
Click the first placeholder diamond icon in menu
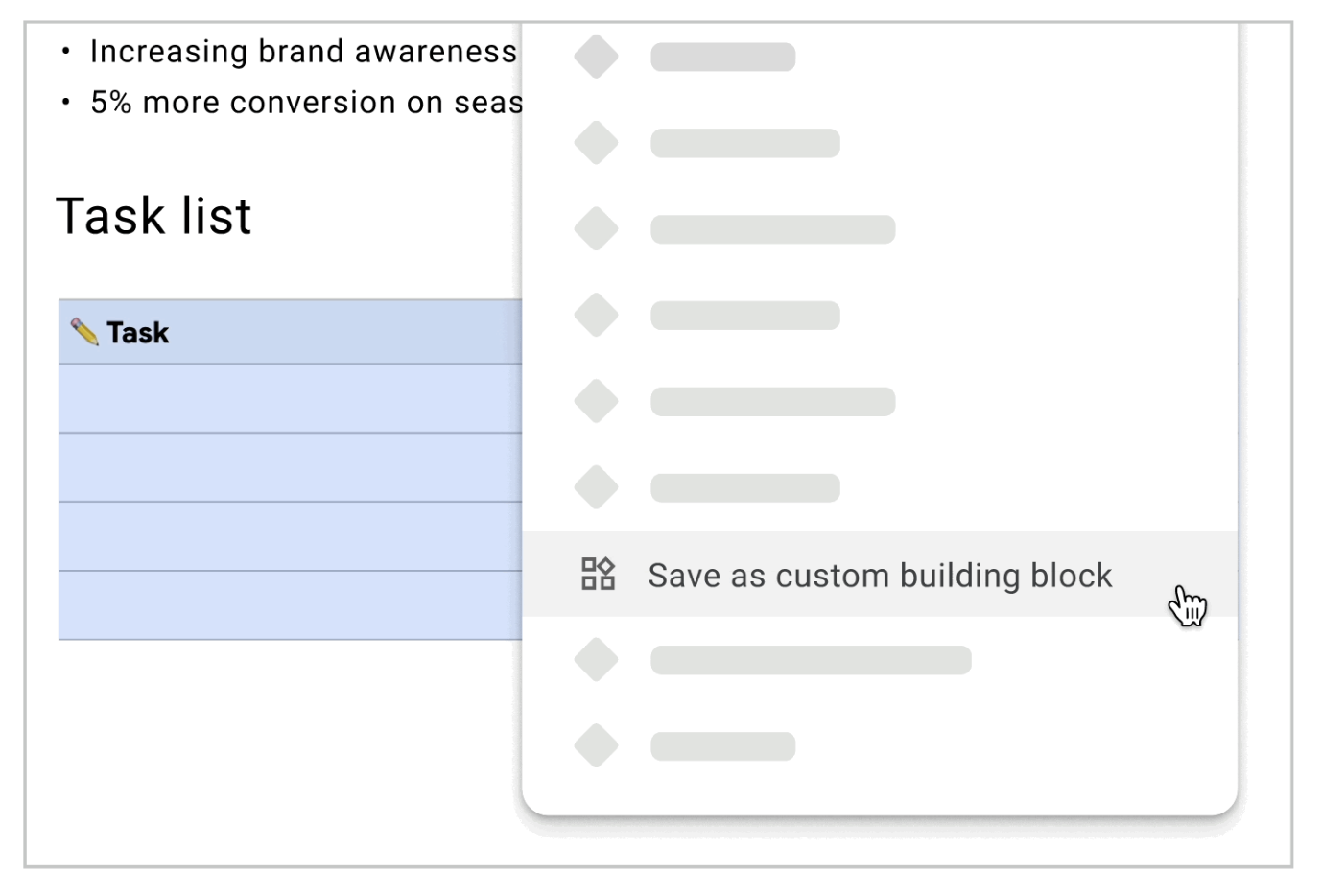click(x=596, y=57)
